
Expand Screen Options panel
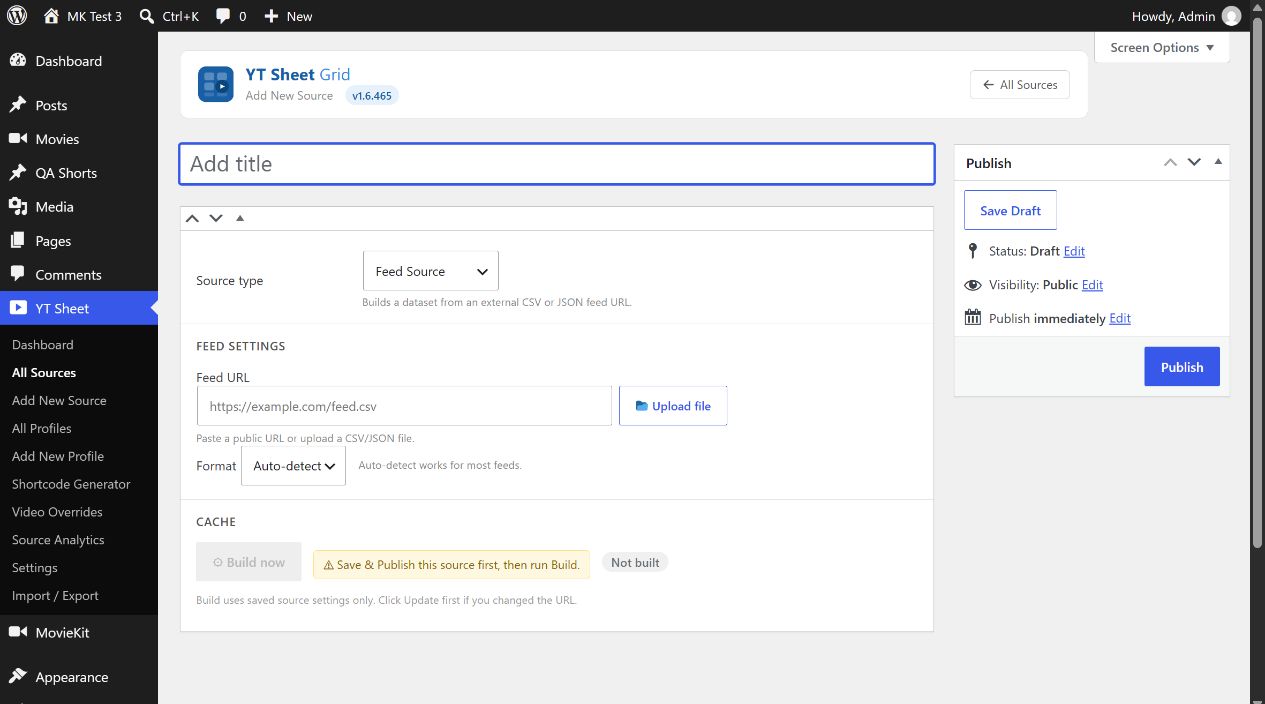[x=1162, y=47]
